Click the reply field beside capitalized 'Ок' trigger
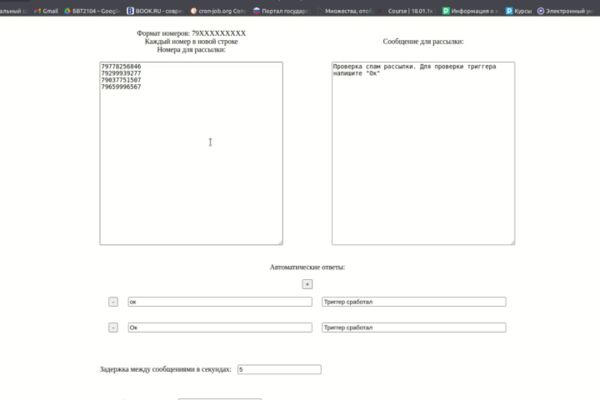The width and height of the screenshot is (600, 400). [x=414, y=327]
